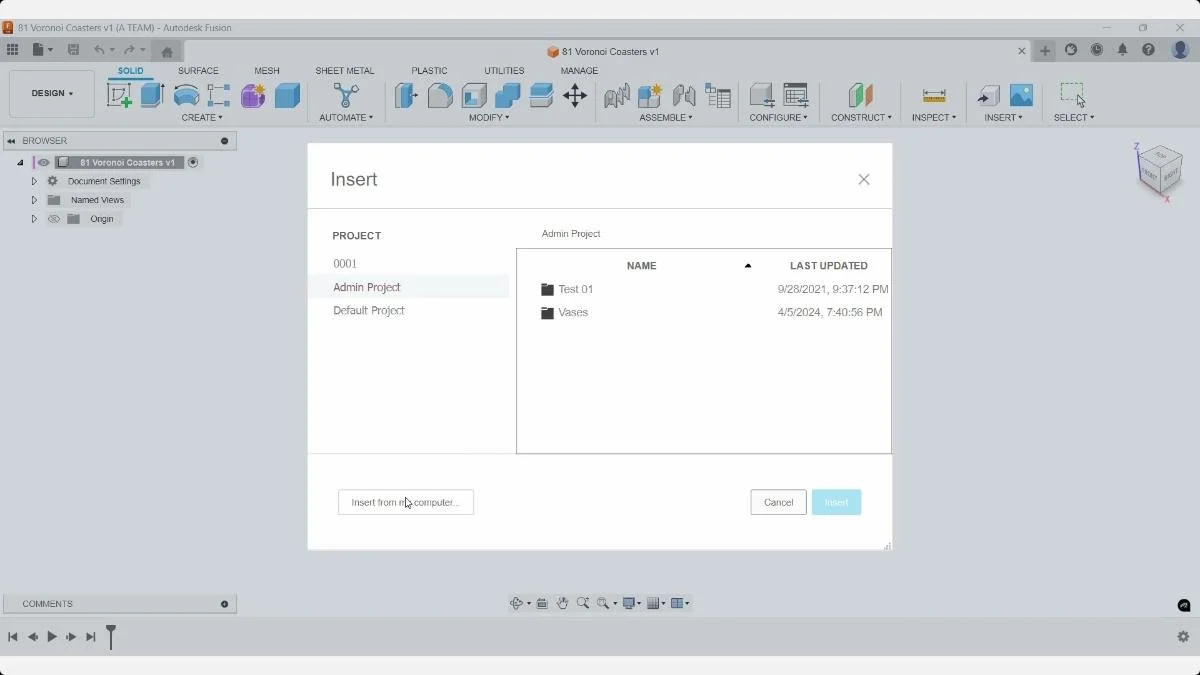1200x675 pixels.
Task: Click the ViewCube in the canvas corner
Action: tap(1160, 170)
